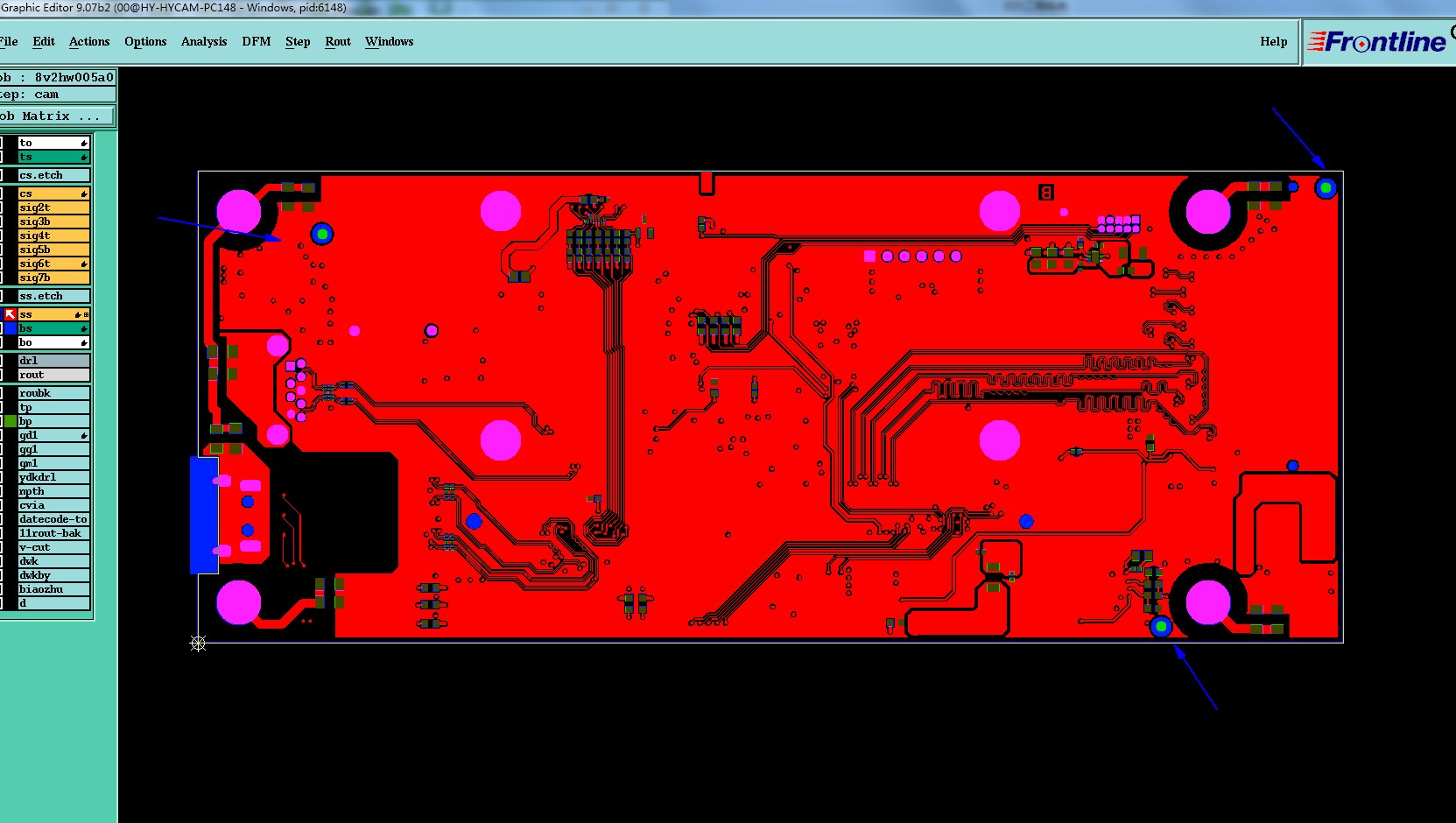Click the step name cam field

pos(57,95)
